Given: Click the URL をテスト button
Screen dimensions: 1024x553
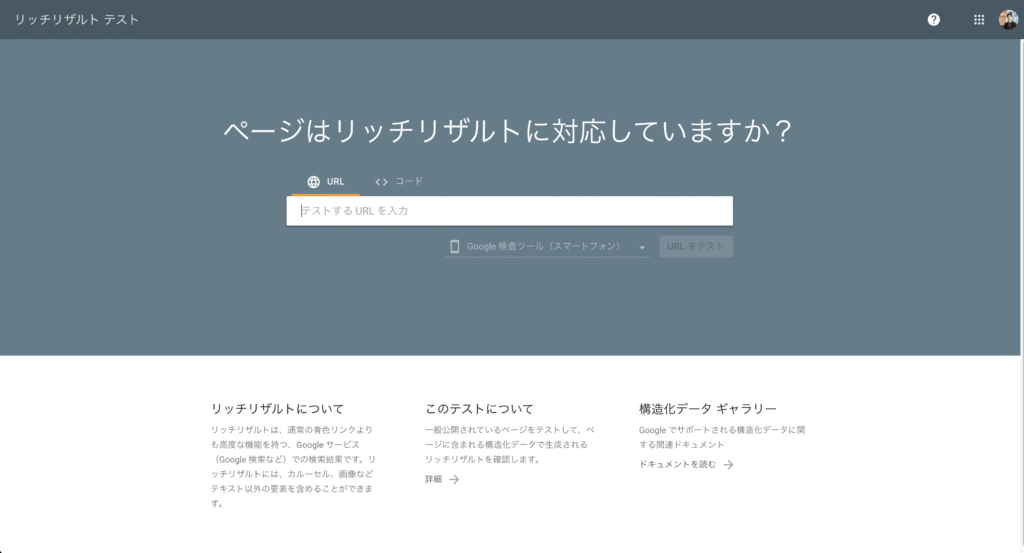Looking at the screenshot, I should click(x=696, y=246).
